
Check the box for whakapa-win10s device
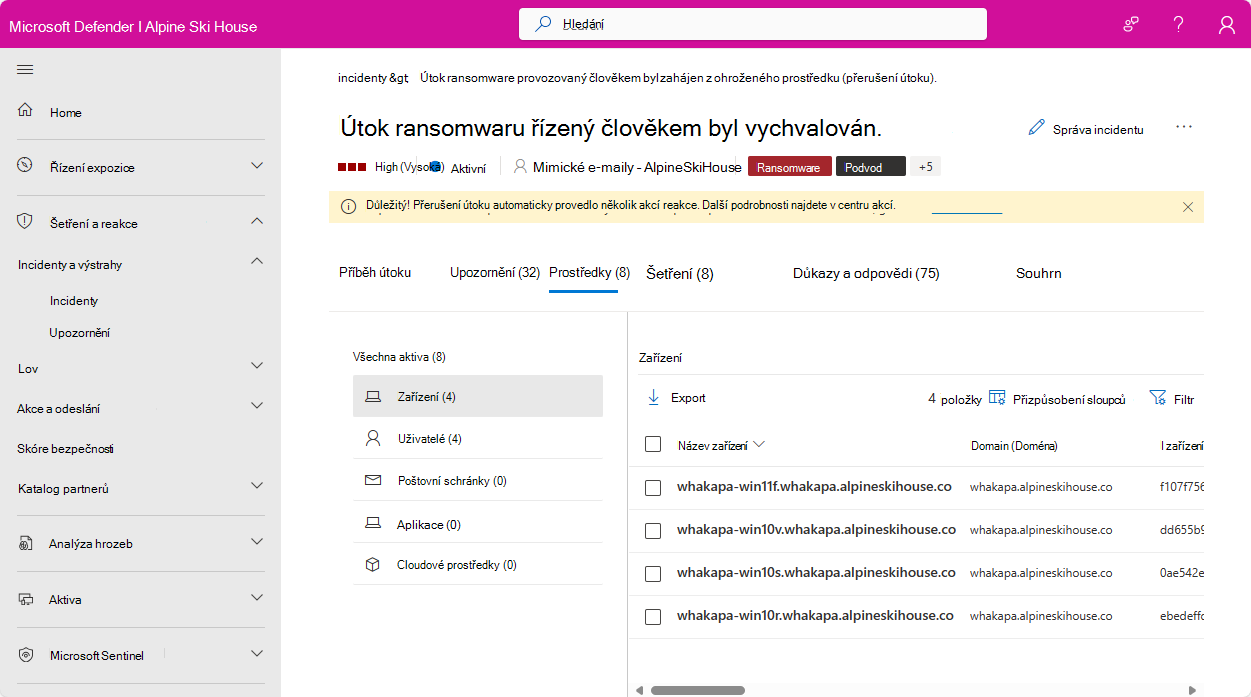pyautogui.click(x=653, y=574)
